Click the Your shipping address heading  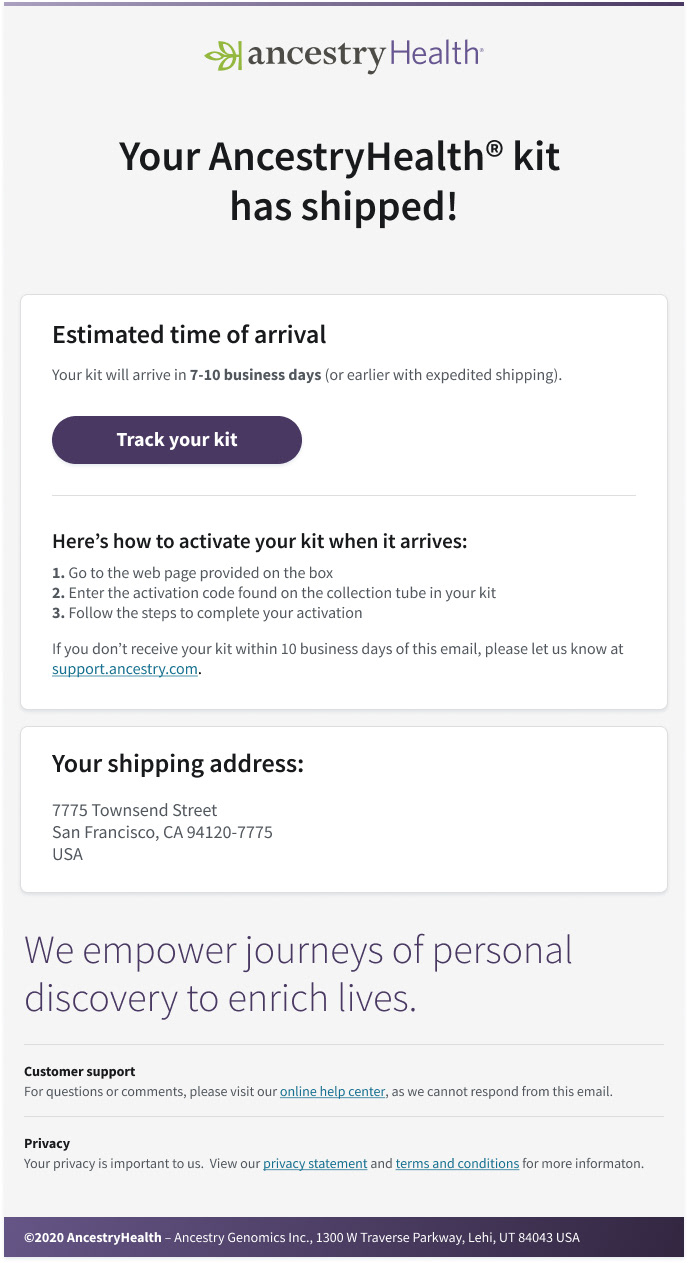click(x=177, y=764)
